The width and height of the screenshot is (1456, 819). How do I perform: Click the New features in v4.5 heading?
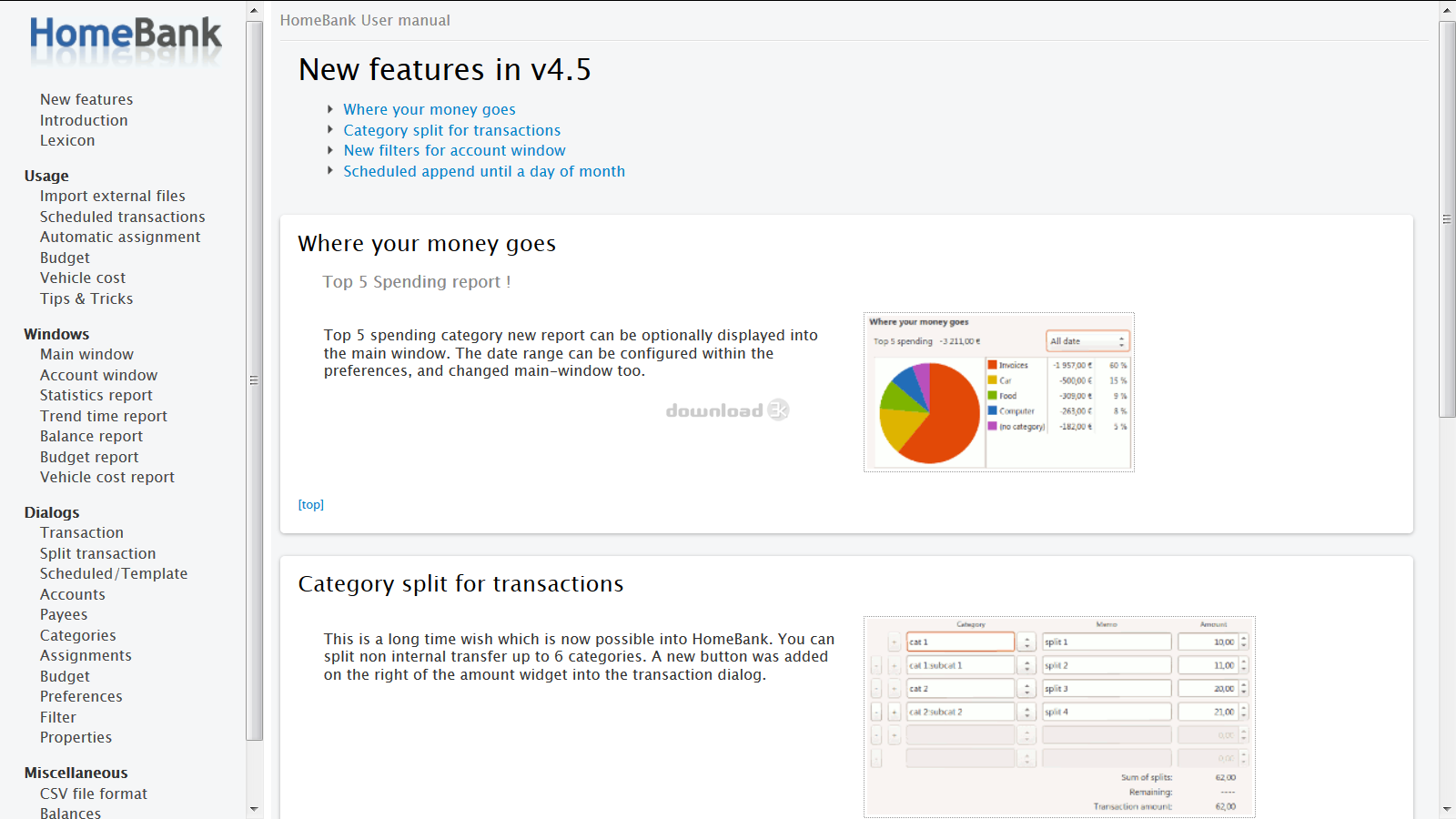(445, 70)
